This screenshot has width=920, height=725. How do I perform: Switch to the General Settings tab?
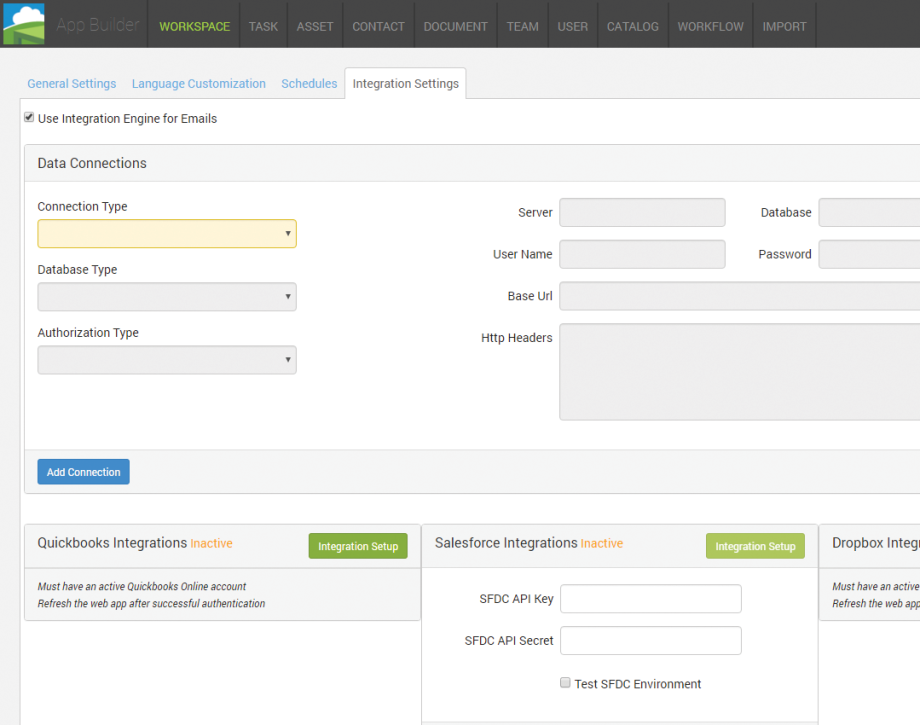[71, 84]
